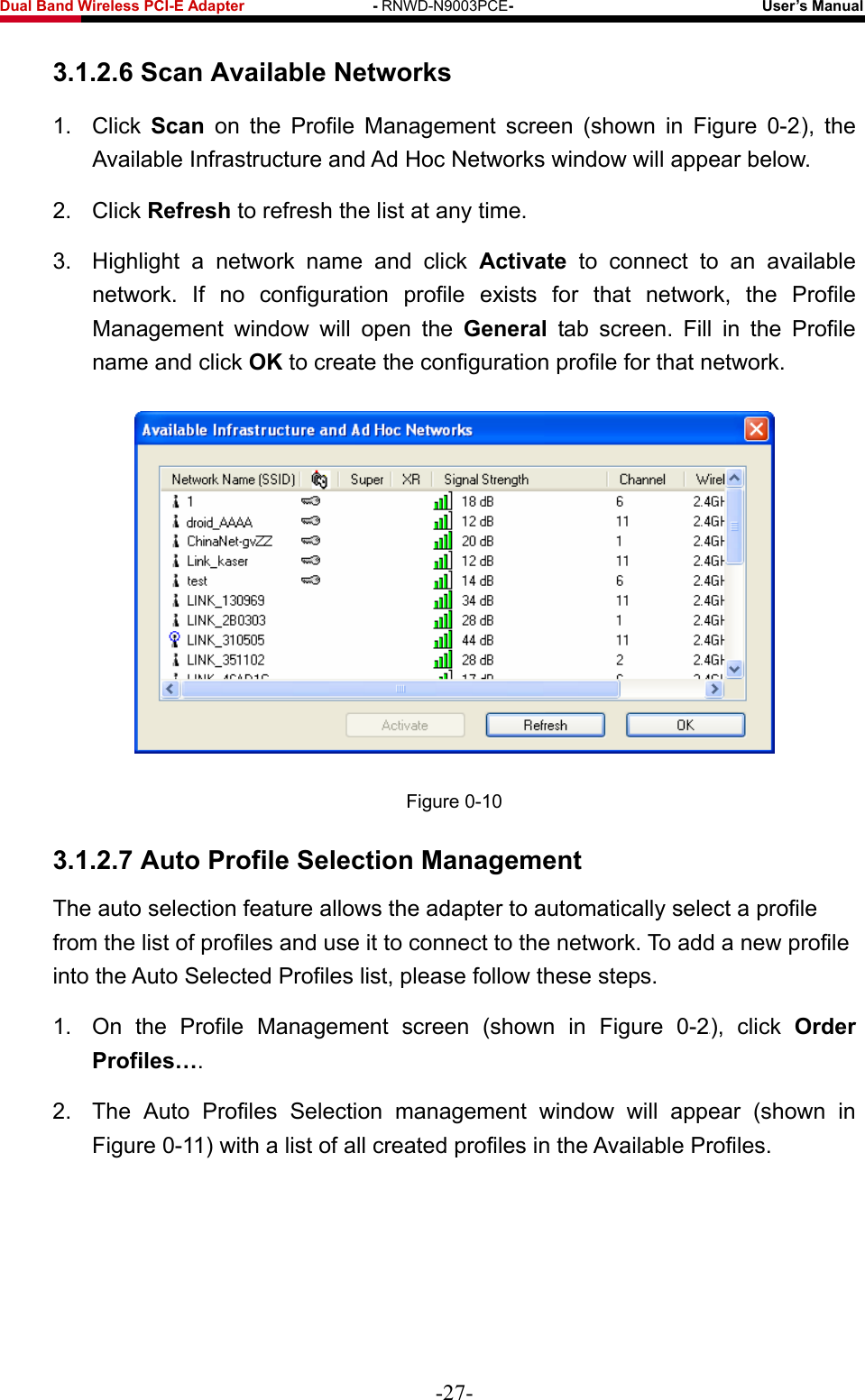Select the LINK_351102 network

(225, 660)
